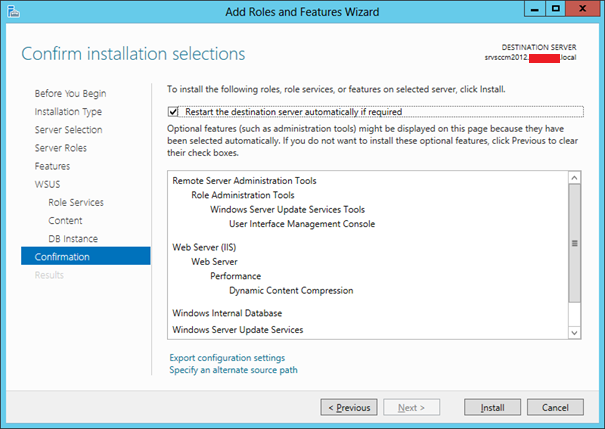
Task: Click scroll down arrow in selections list
Action: tap(575, 333)
